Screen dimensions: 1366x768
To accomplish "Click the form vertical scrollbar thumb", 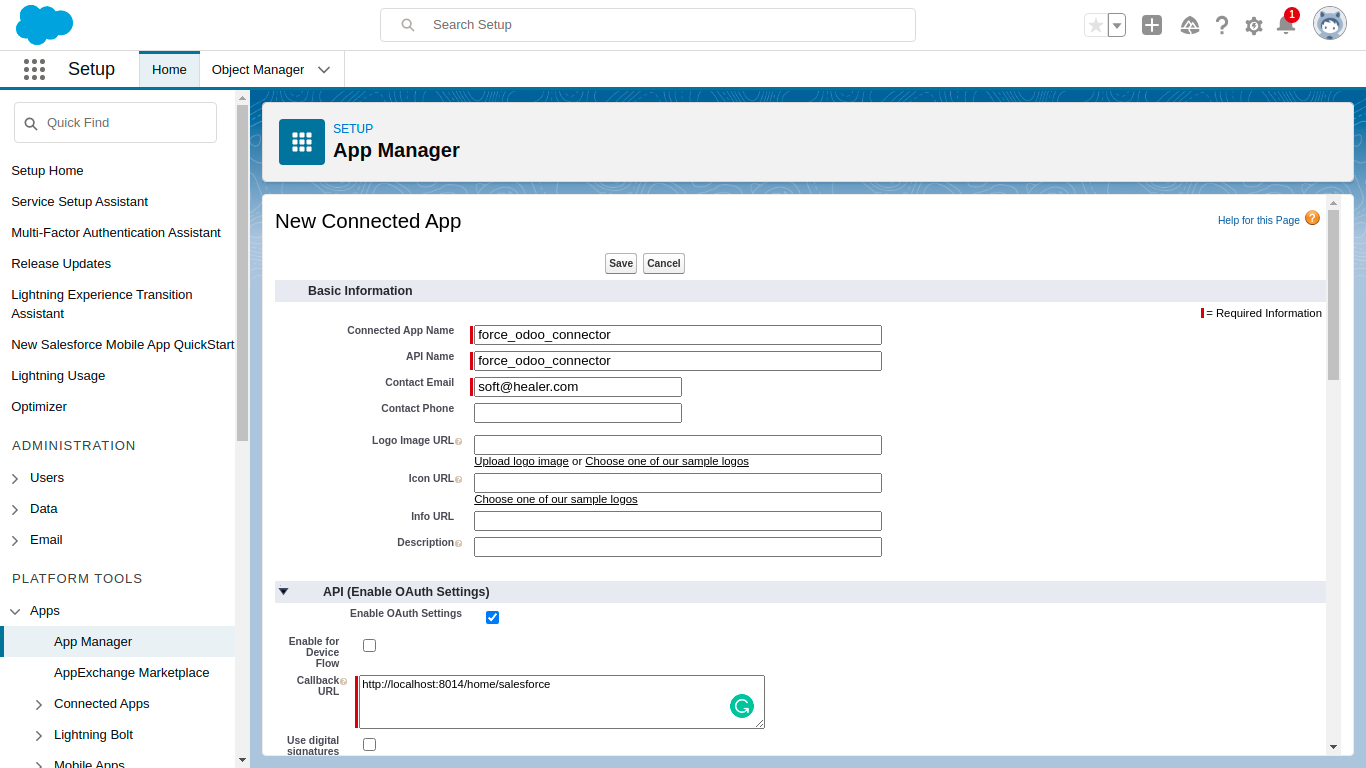I will pyautogui.click(x=1333, y=295).
